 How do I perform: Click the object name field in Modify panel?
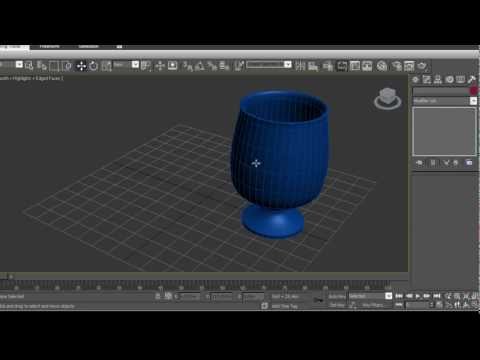coord(441,91)
